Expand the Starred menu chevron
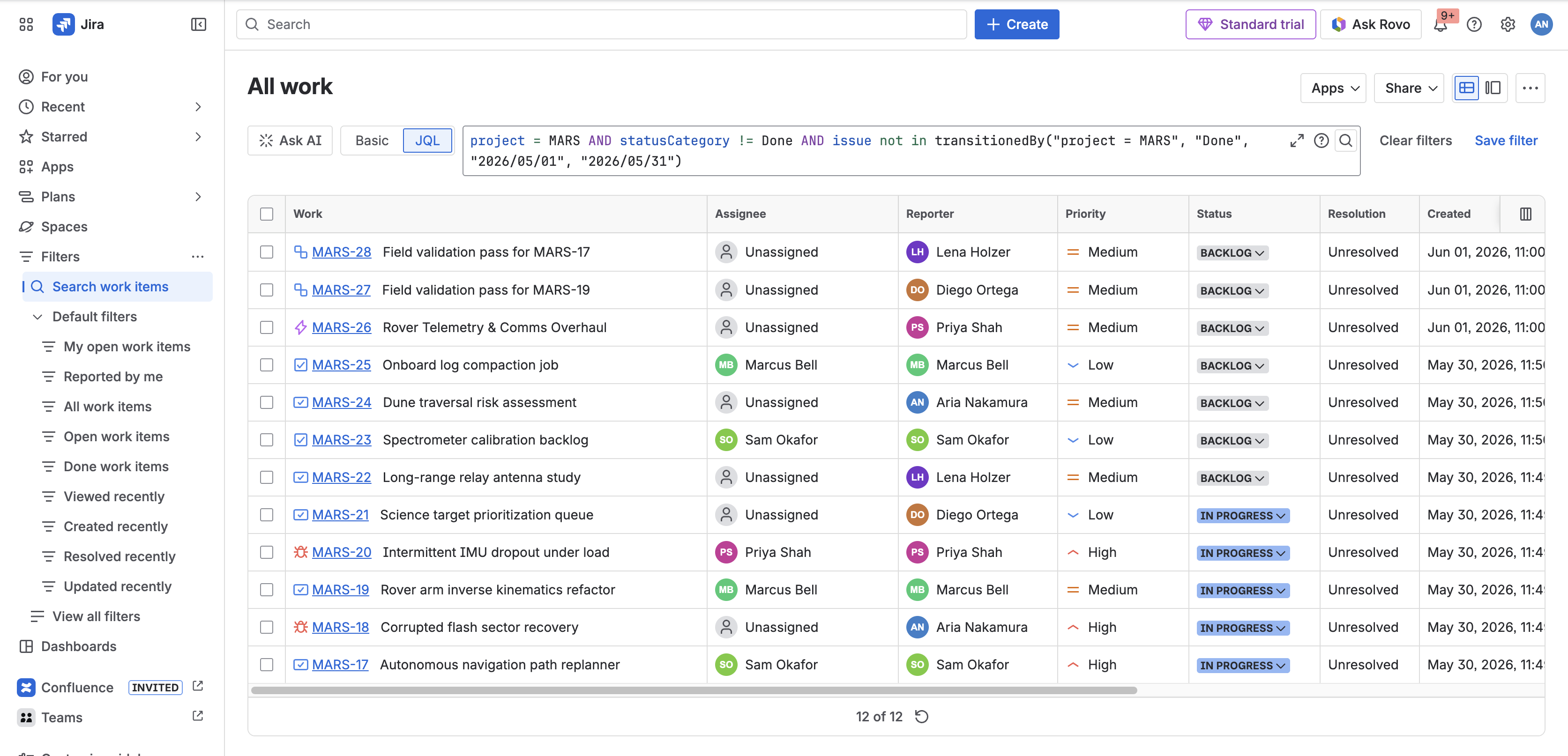Image resolution: width=1568 pixels, height=756 pixels. (198, 137)
